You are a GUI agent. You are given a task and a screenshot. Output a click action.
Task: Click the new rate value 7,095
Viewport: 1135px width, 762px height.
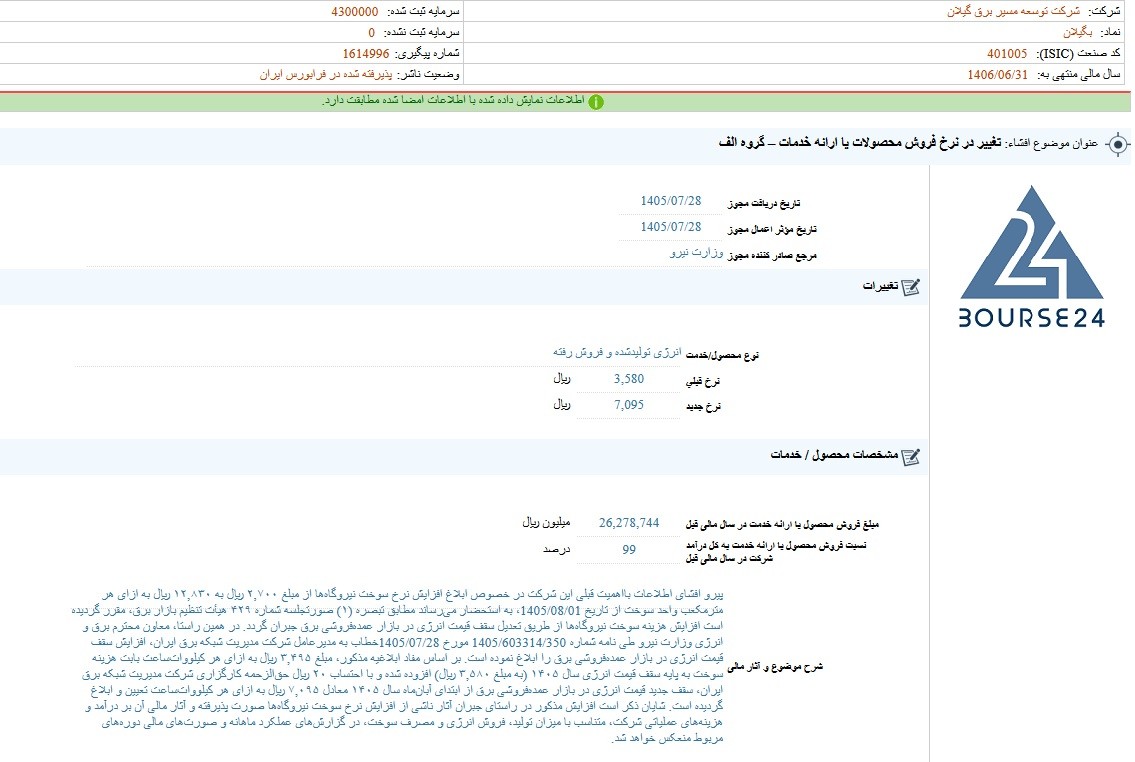tap(628, 405)
